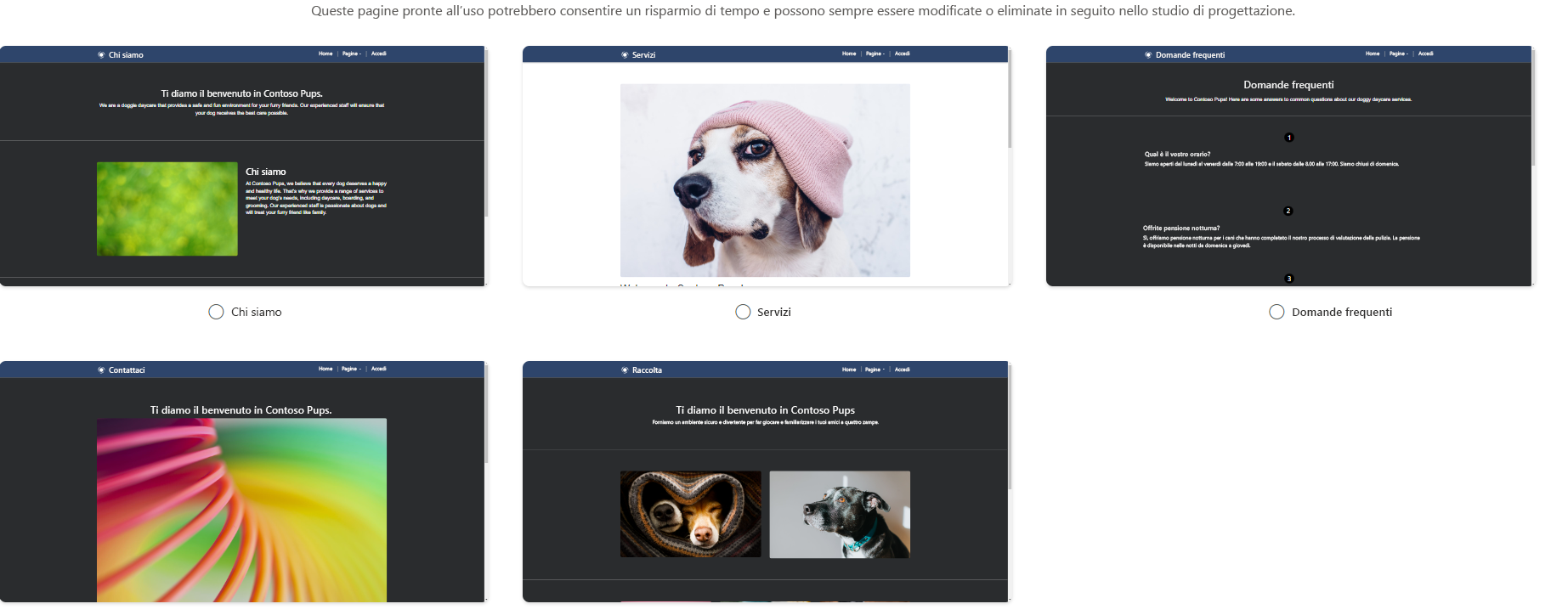Image resolution: width=1568 pixels, height=615 pixels.
Task: Click the logo icon in Raccolta preview header
Action: (x=625, y=370)
